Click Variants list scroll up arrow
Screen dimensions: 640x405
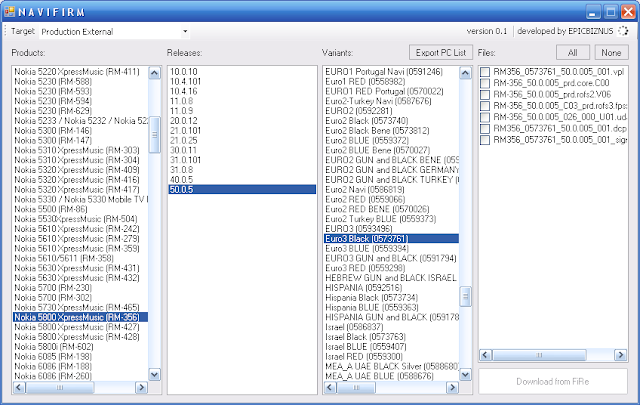465,73
